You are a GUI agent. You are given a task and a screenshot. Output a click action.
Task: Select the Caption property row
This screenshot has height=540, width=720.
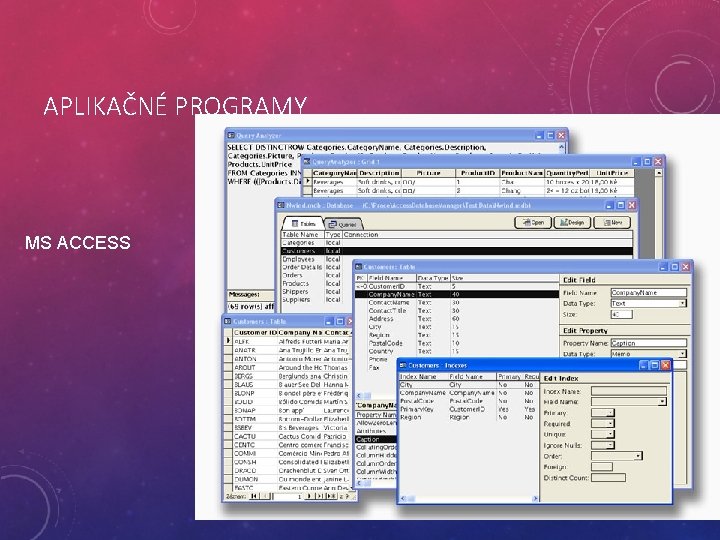[376, 439]
